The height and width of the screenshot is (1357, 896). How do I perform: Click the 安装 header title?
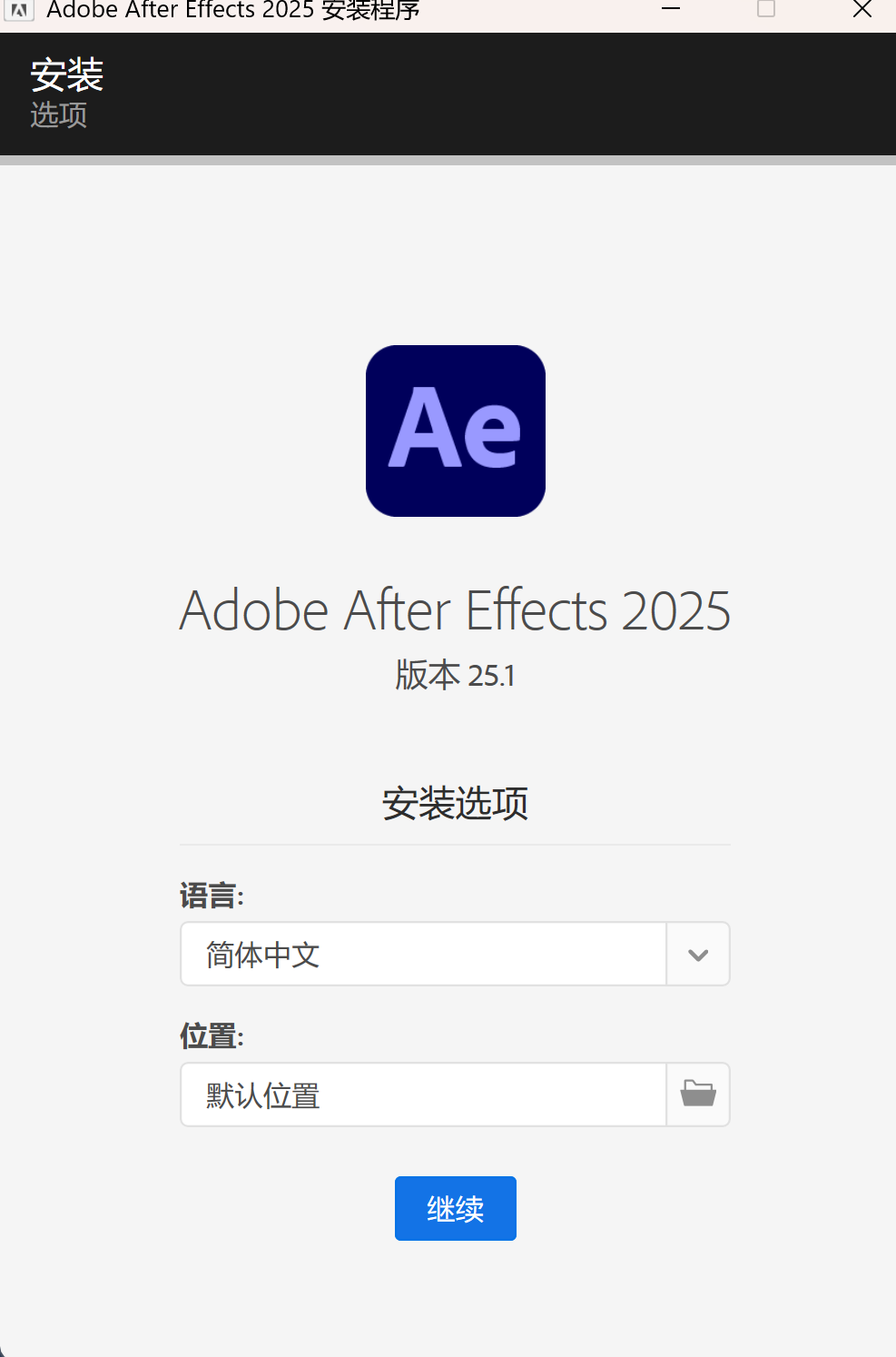(x=67, y=74)
